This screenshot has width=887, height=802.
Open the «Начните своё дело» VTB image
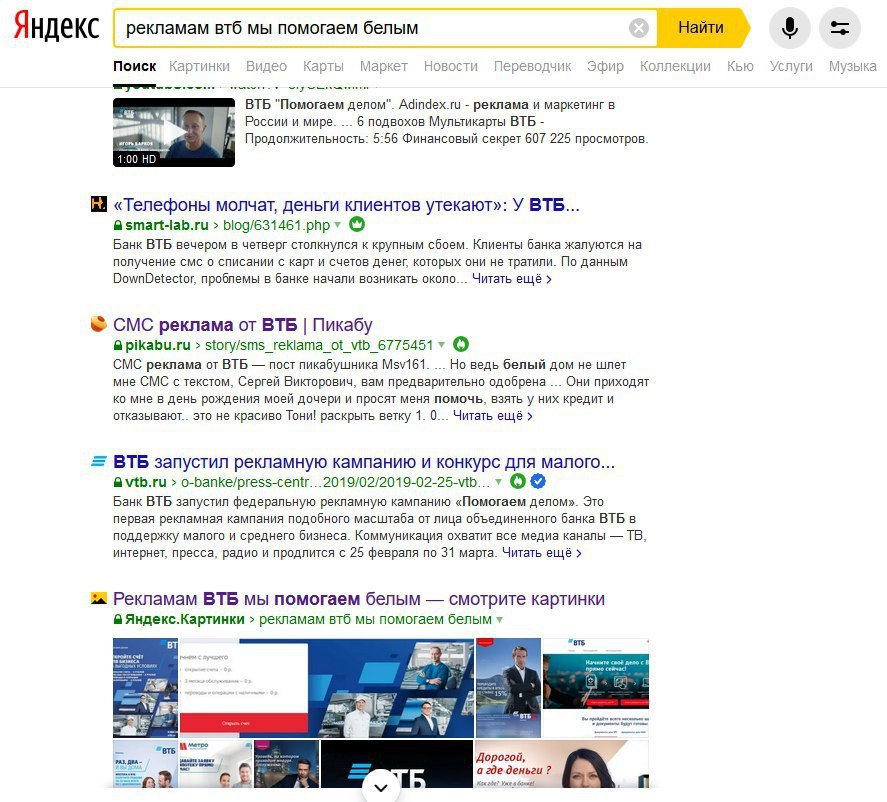click(596, 688)
